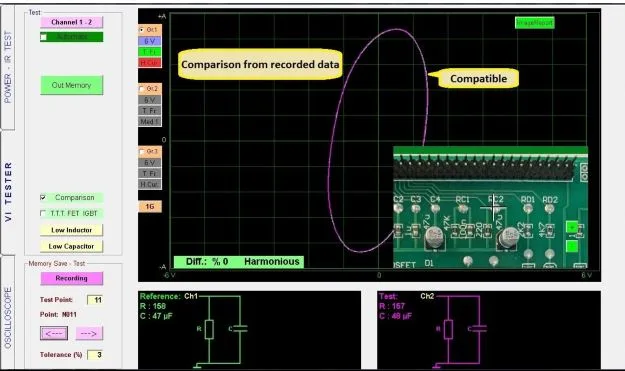The height and width of the screenshot is (371, 625).
Task: Click the Out Memory button
Action: tap(71, 85)
